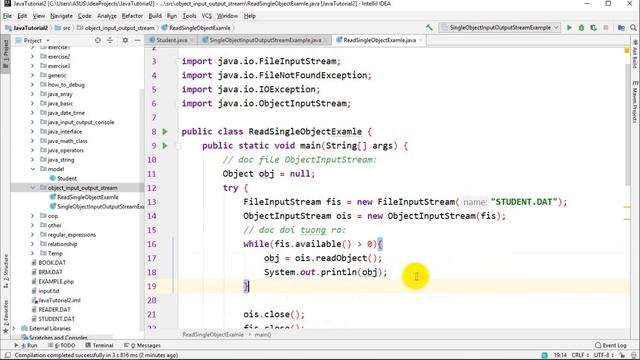Viewport: 640px width, 360px height.
Task: Click the warning indicator atop editor scrollbar
Action: pyautogui.click(x=627, y=51)
